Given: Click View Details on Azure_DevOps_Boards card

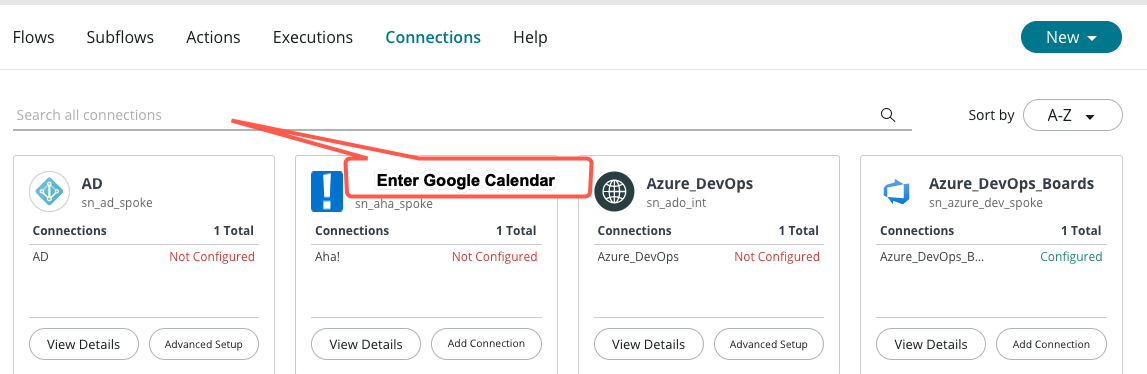Looking at the screenshot, I should pos(931,344).
